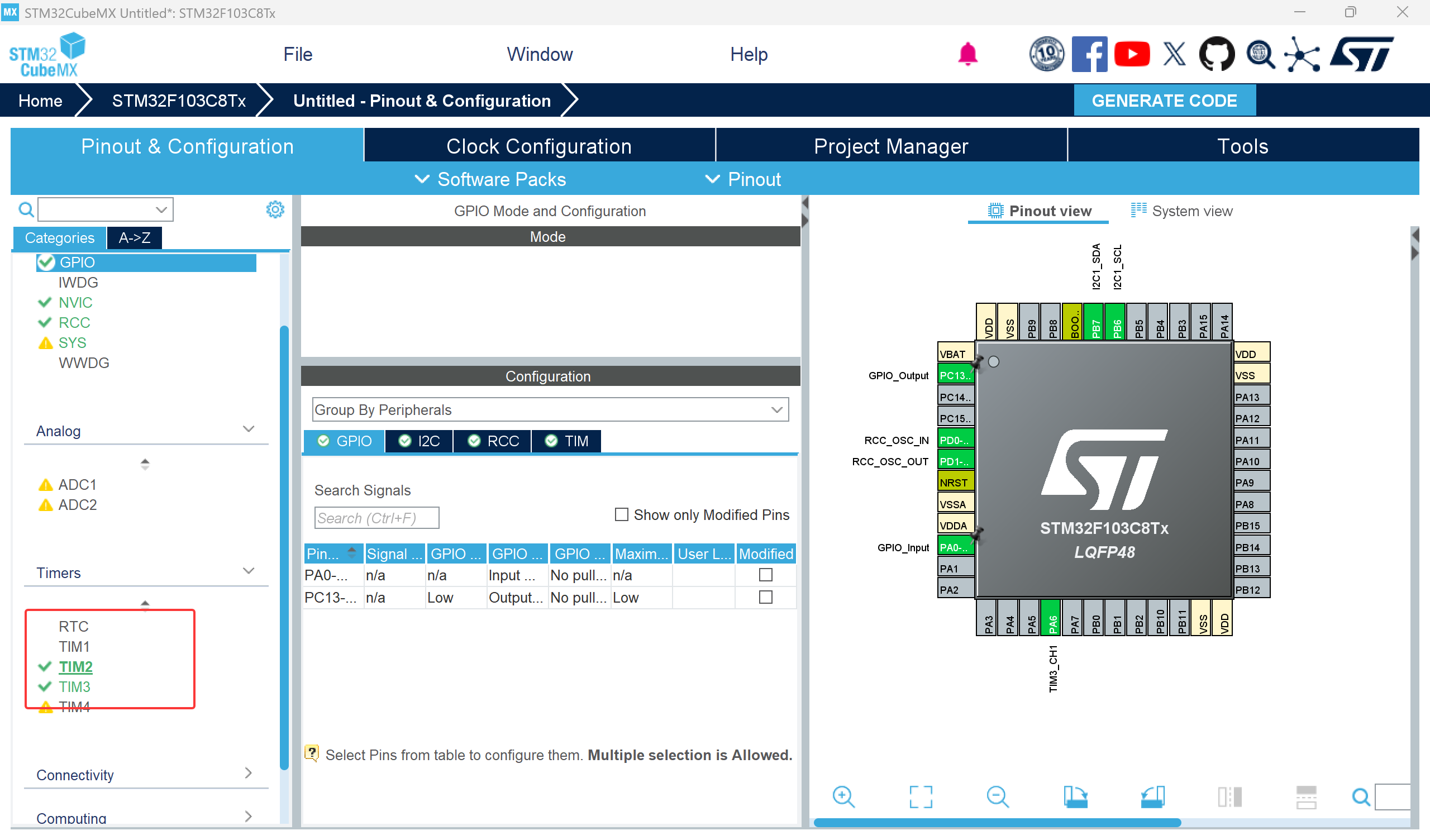Switch to the Tools tab
The height and width of the screenshot is (840, 1430).
click(x=1243, y=146)
